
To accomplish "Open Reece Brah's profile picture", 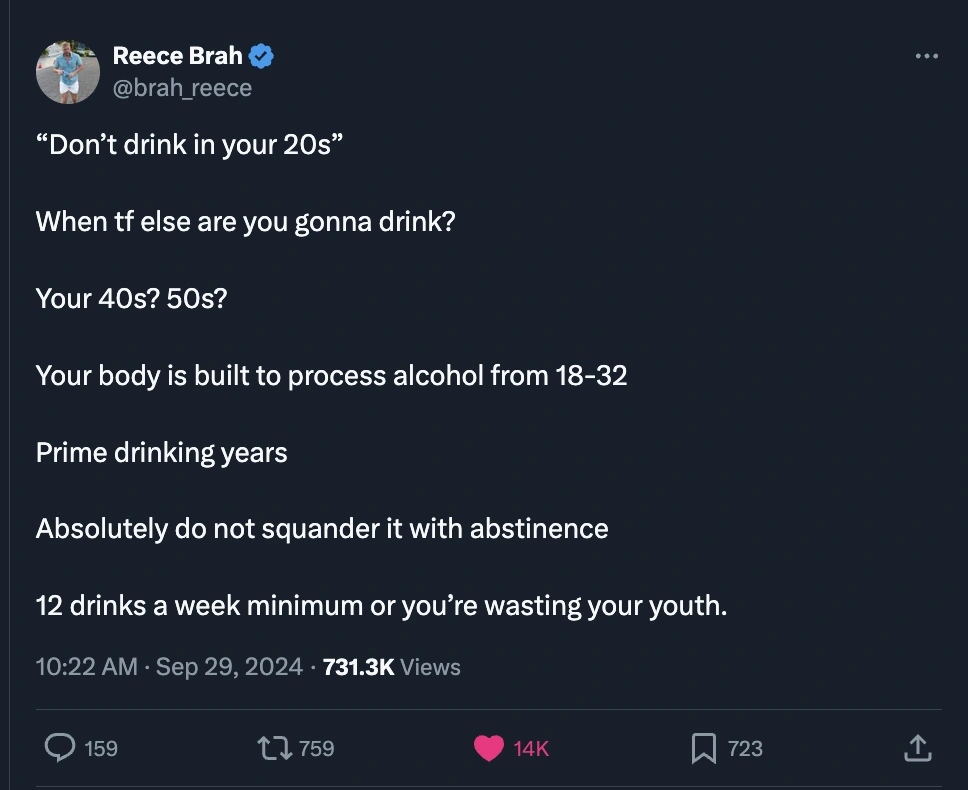I will pos(68,72).
